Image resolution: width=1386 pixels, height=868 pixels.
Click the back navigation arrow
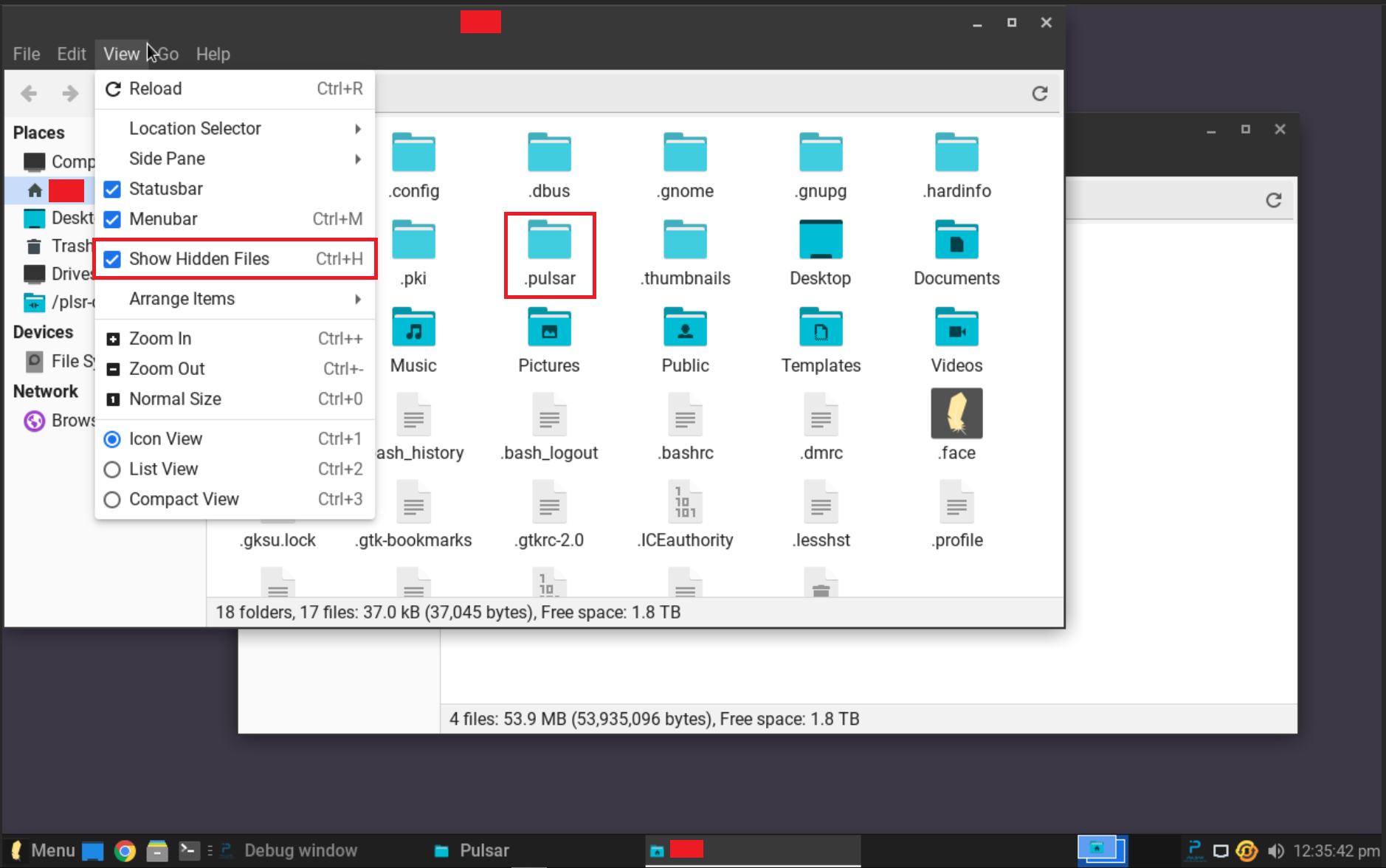point(28,93)
